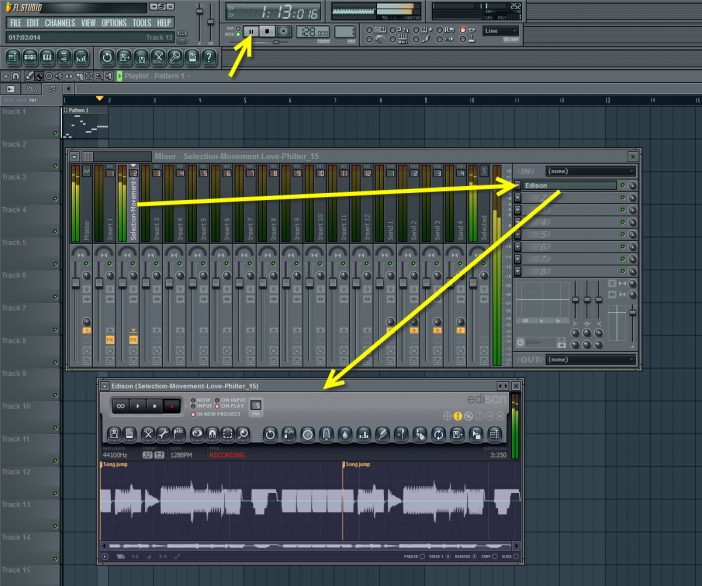Open the OPTIONS menu
702x586 pixels.
pyautogui.click(x=114, y=23)
